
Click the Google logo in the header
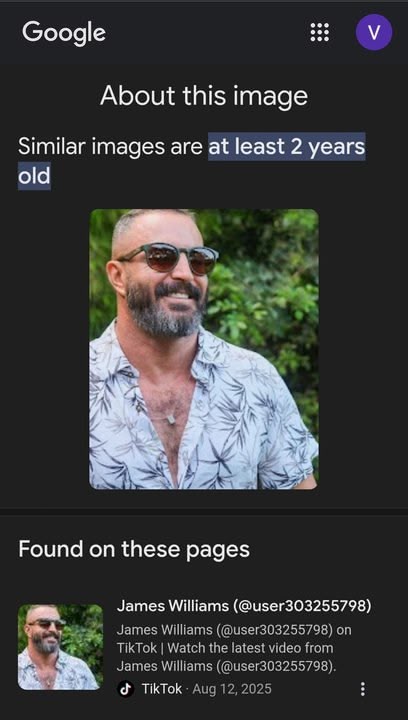pyautogui.click(x=64, y=33)
